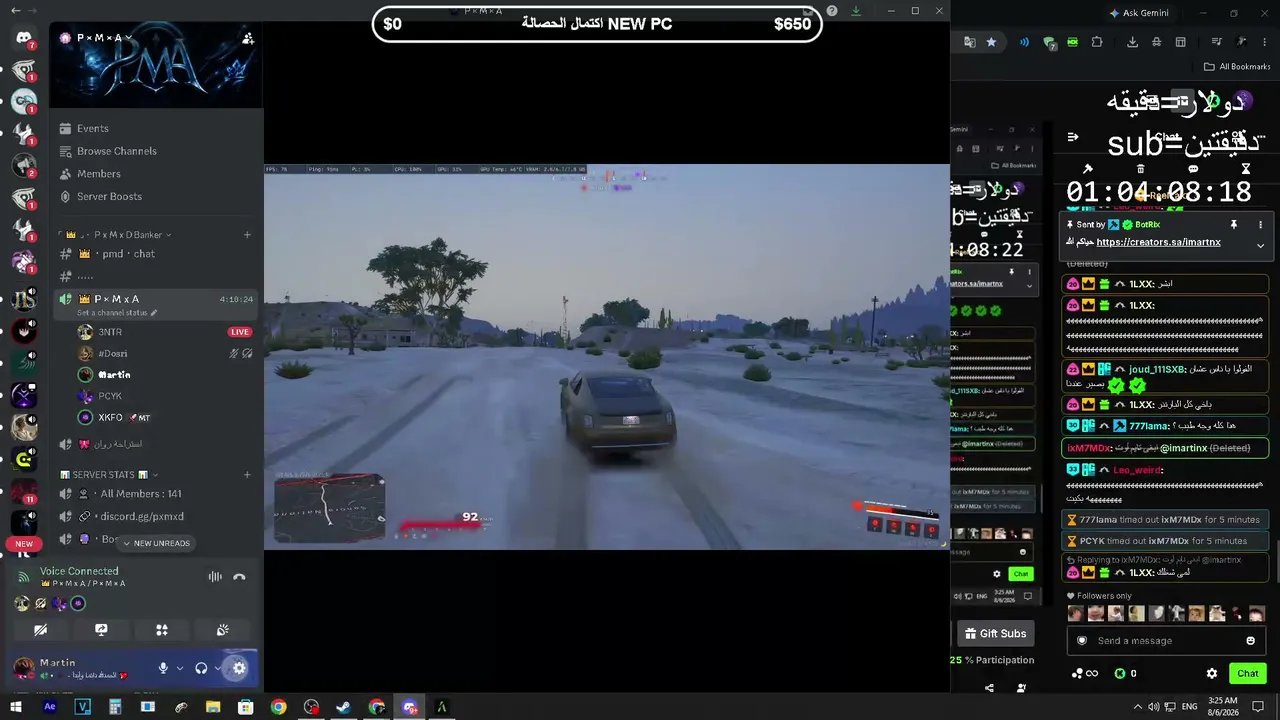This screenshot has width=1280, height=720.
Task: Mute the Discord microphone
Action: (x=163, y=668)
